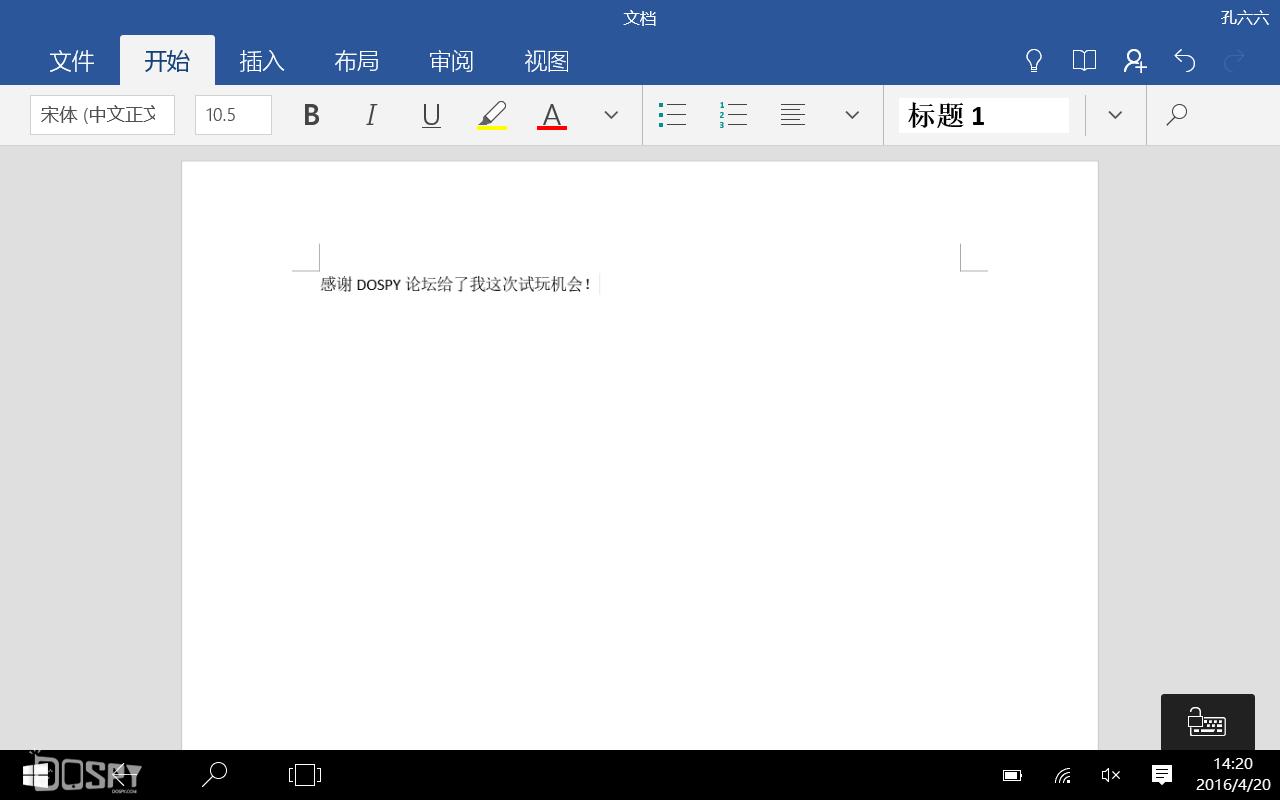Underline the selected text
1280x800 pixels.
click(x=431, y=114)
